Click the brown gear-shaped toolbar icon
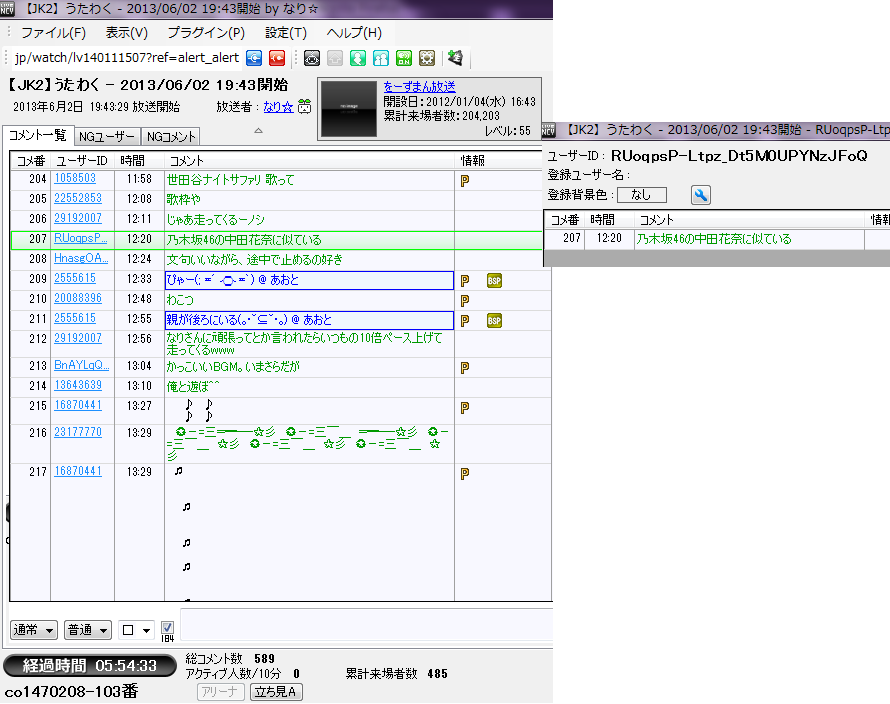 (x=427, y=58)
